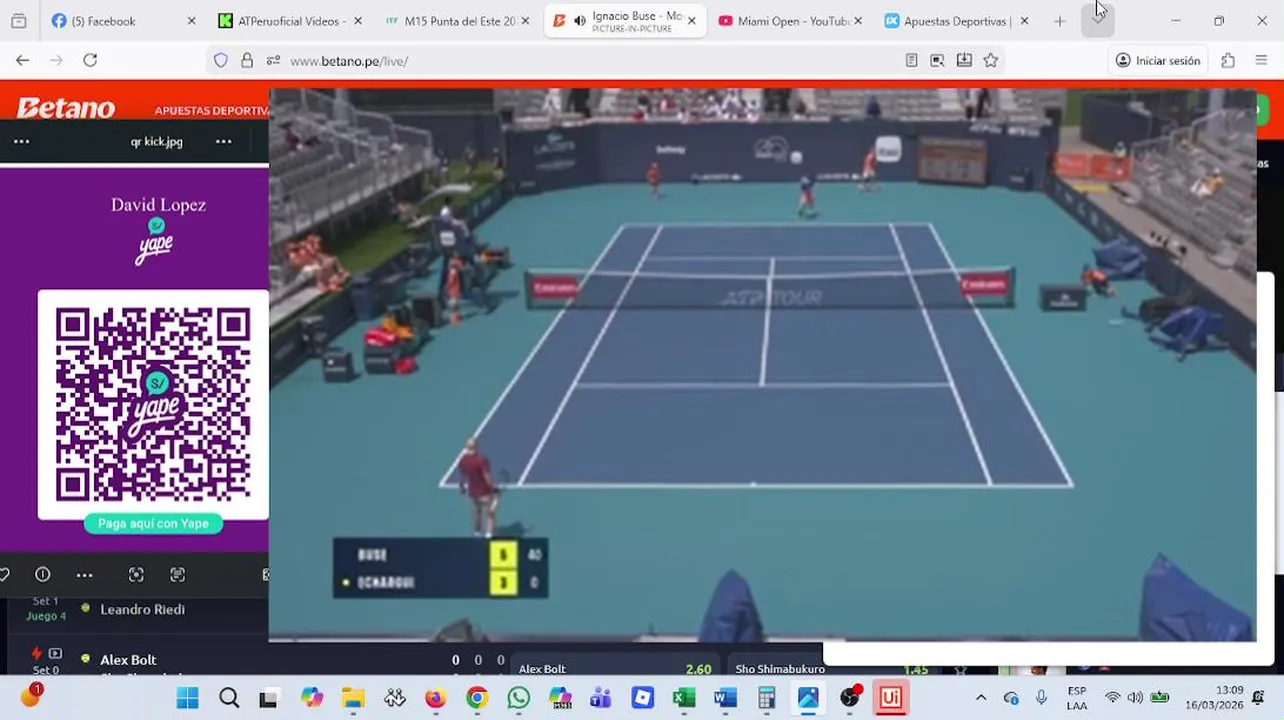This screenshot has height=720, width=1284.
Task: Click the tracking protection shield icon
Action: (x=221, y=61)
